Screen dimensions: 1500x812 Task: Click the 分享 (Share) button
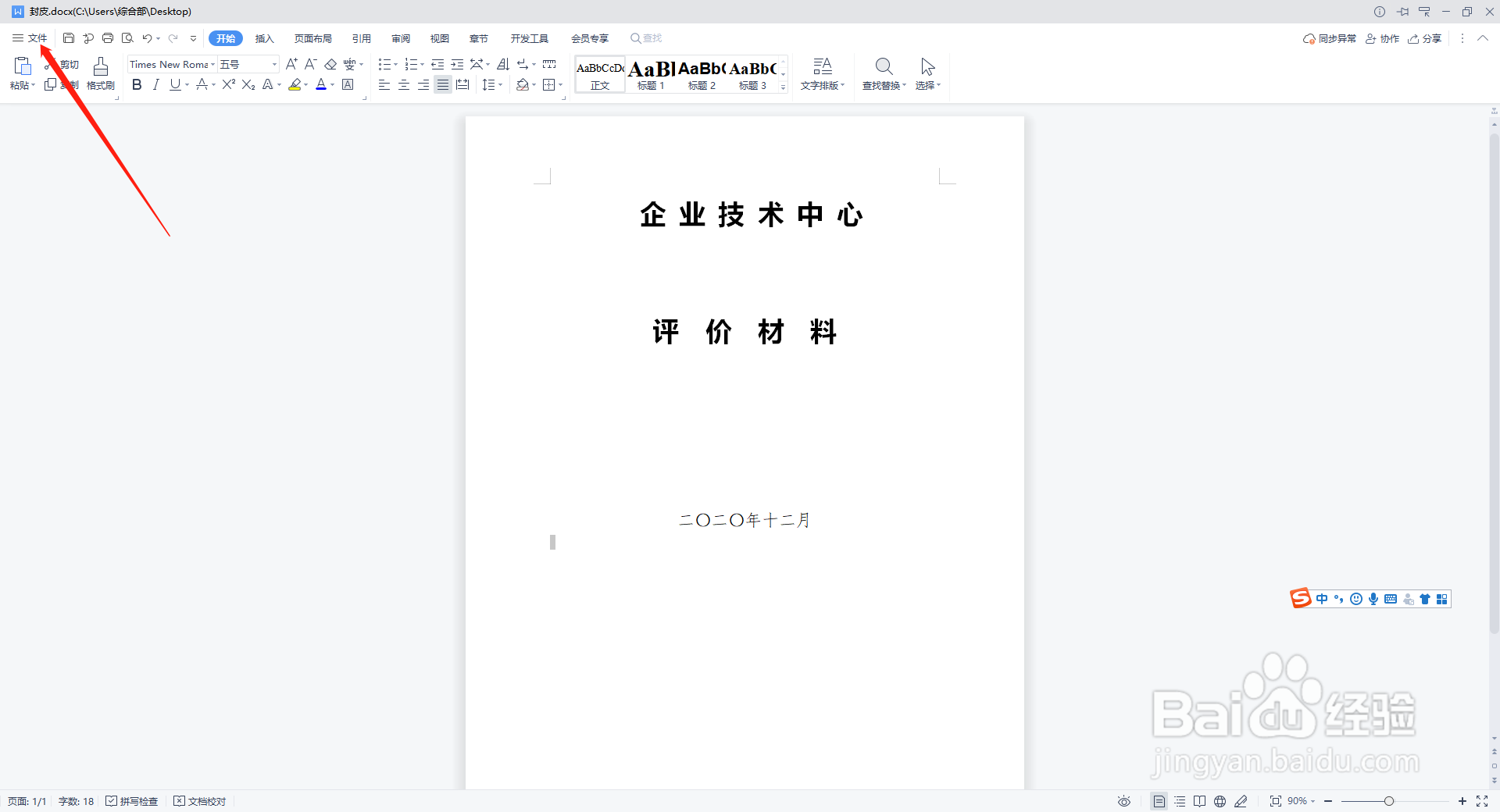point(1425,38)
